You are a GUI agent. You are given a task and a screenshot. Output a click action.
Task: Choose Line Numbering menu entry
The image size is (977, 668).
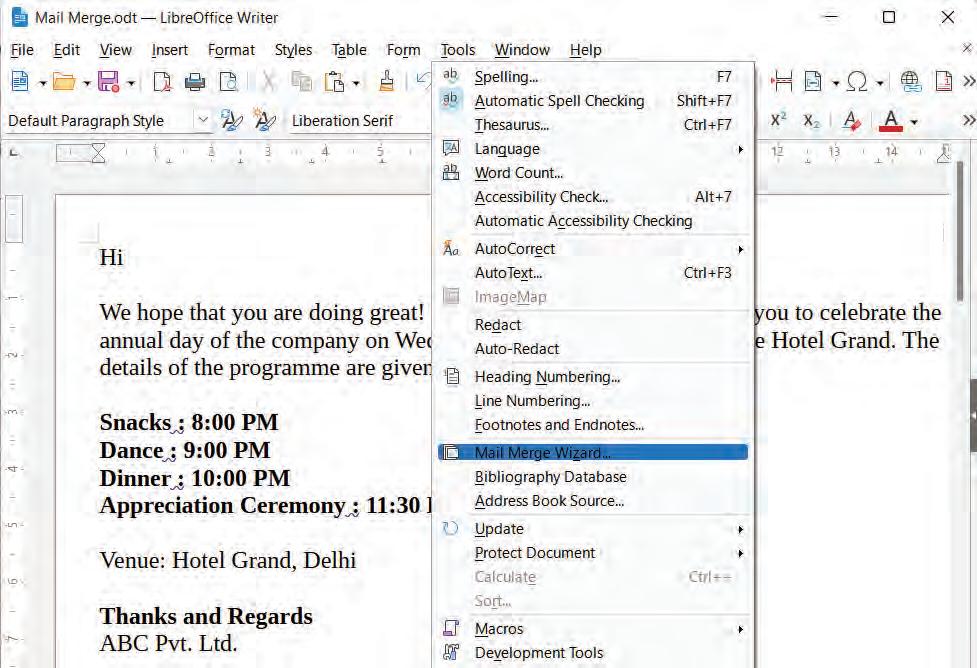[593, 401]
